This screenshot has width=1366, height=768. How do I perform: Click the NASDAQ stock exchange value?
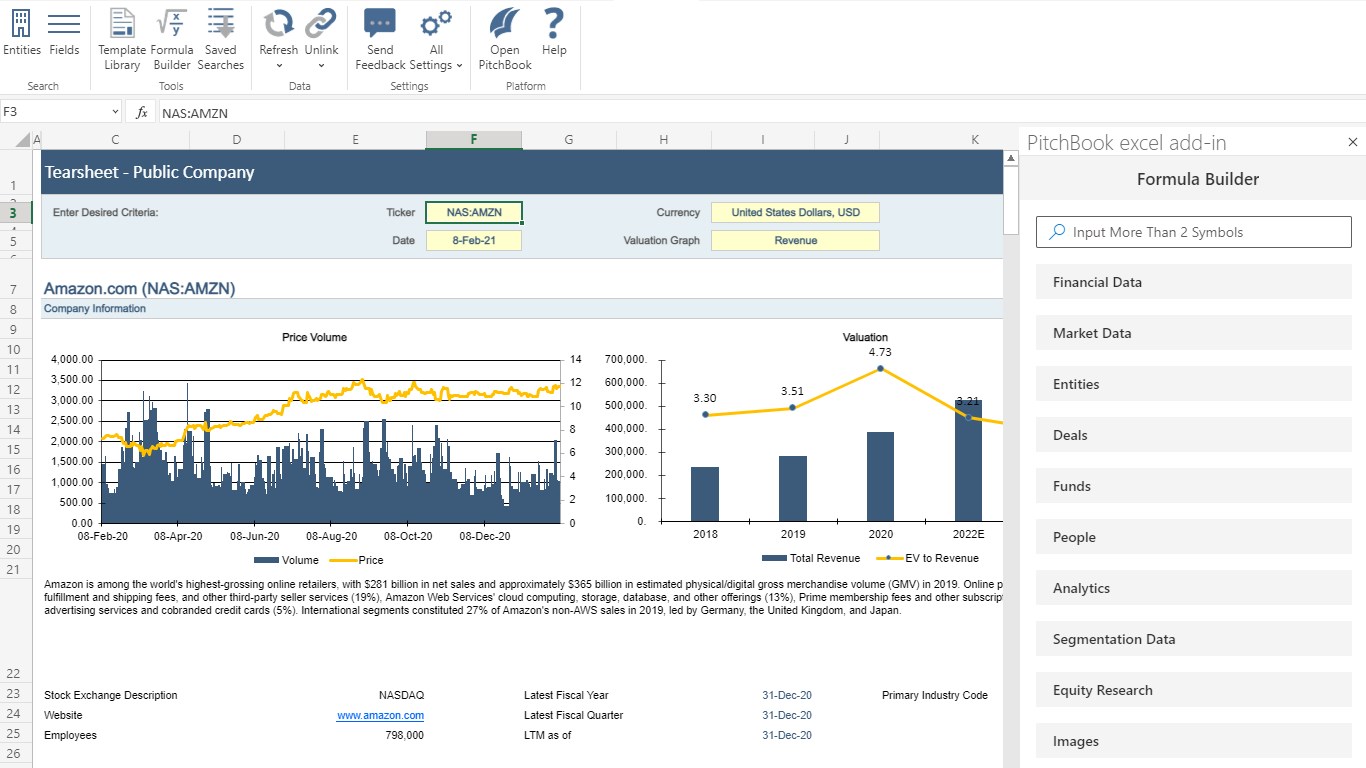401,695
